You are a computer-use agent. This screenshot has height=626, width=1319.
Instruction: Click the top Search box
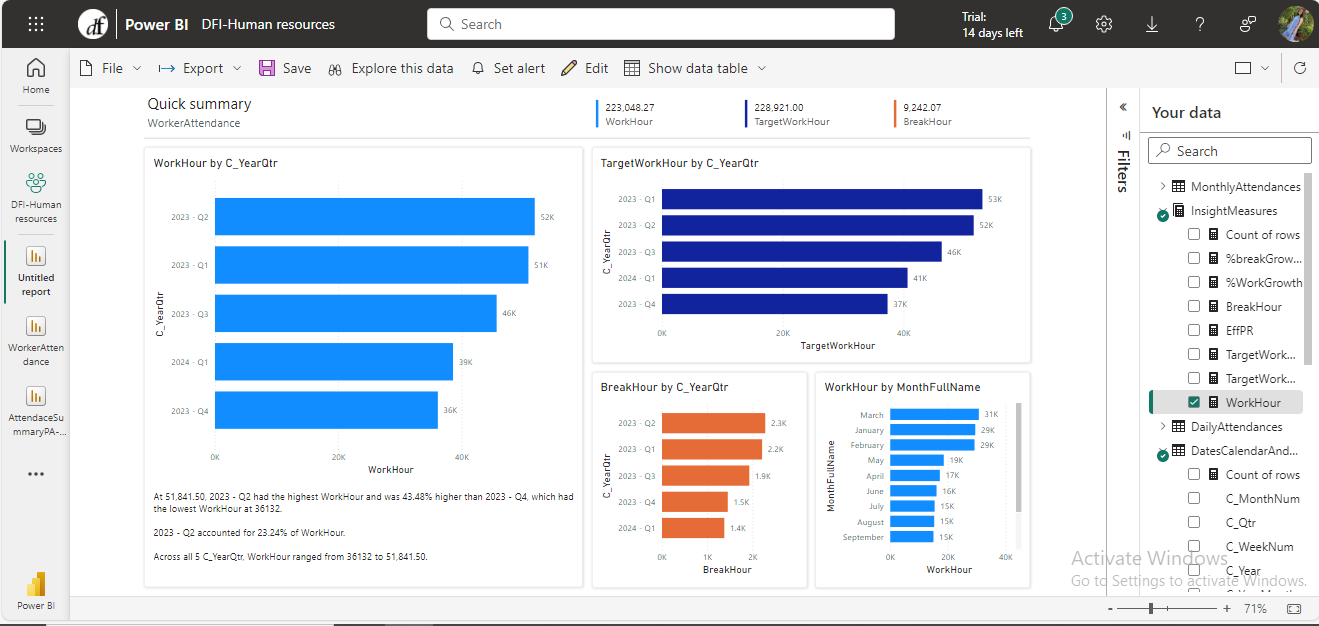pyautogui.click(x=660, y=24)
